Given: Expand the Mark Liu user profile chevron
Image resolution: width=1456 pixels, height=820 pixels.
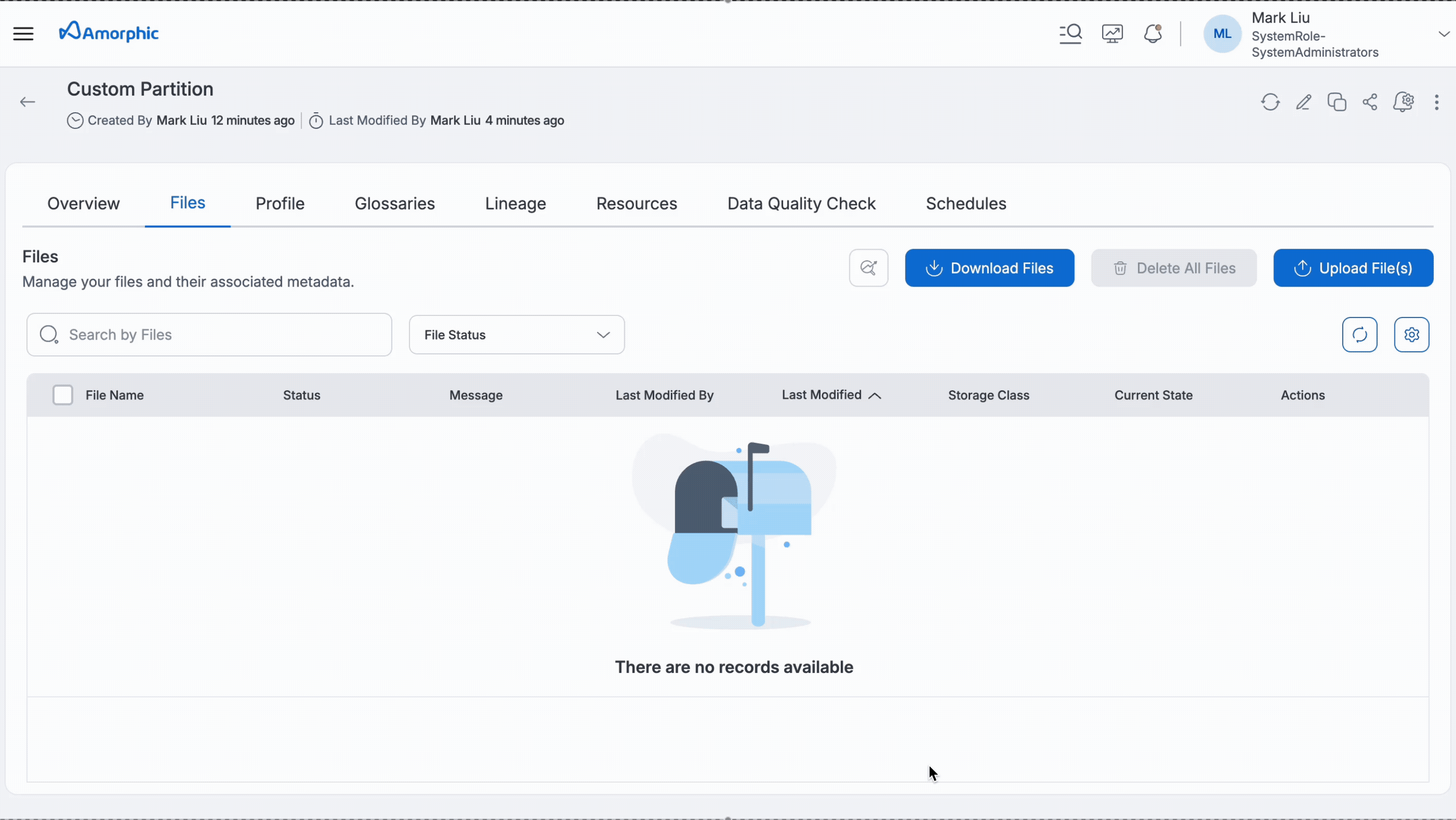Looking at the screenshot, I should click(x=1443, y=34).
